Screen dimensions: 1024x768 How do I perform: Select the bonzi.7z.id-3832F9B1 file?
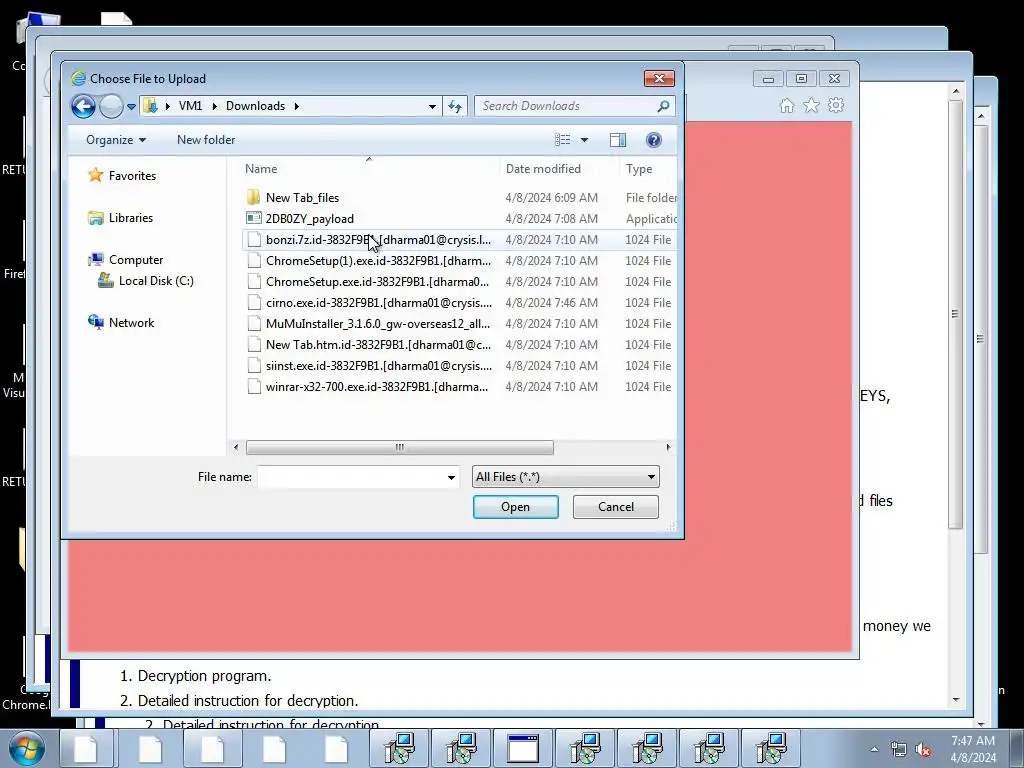click(x=459, y=240)
